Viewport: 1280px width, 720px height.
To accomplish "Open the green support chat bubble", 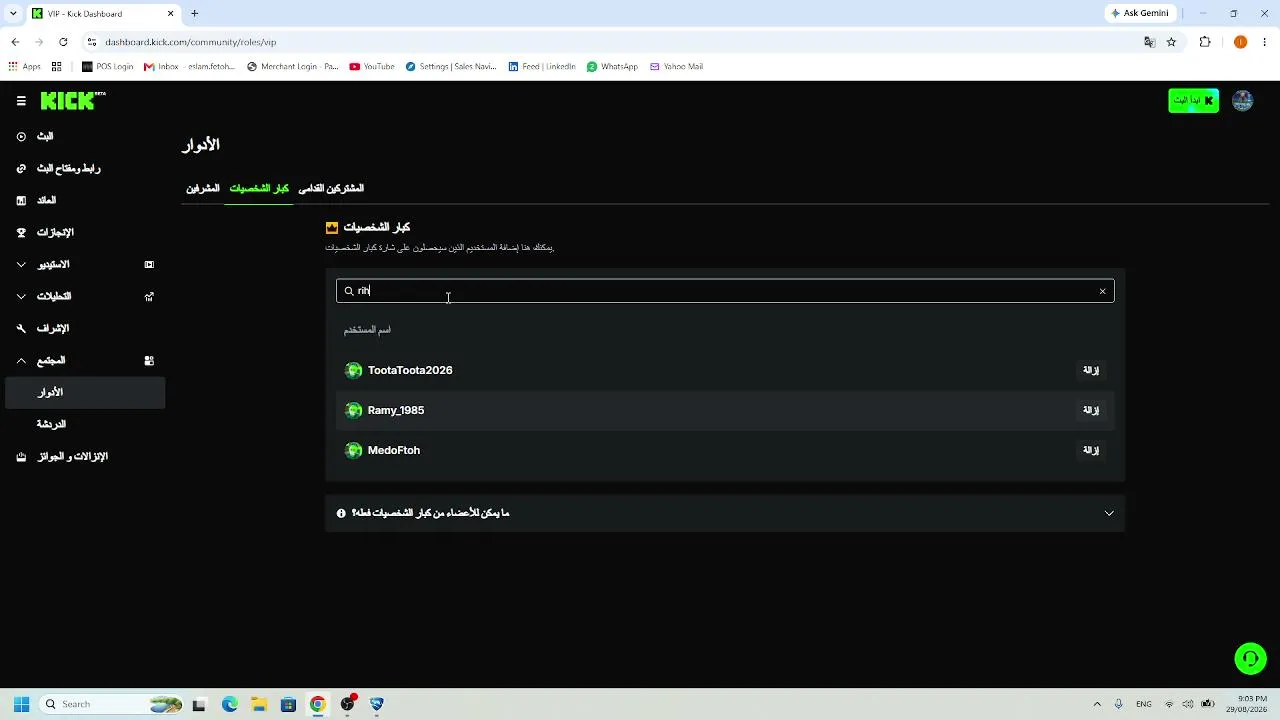I will point(1250,658).
